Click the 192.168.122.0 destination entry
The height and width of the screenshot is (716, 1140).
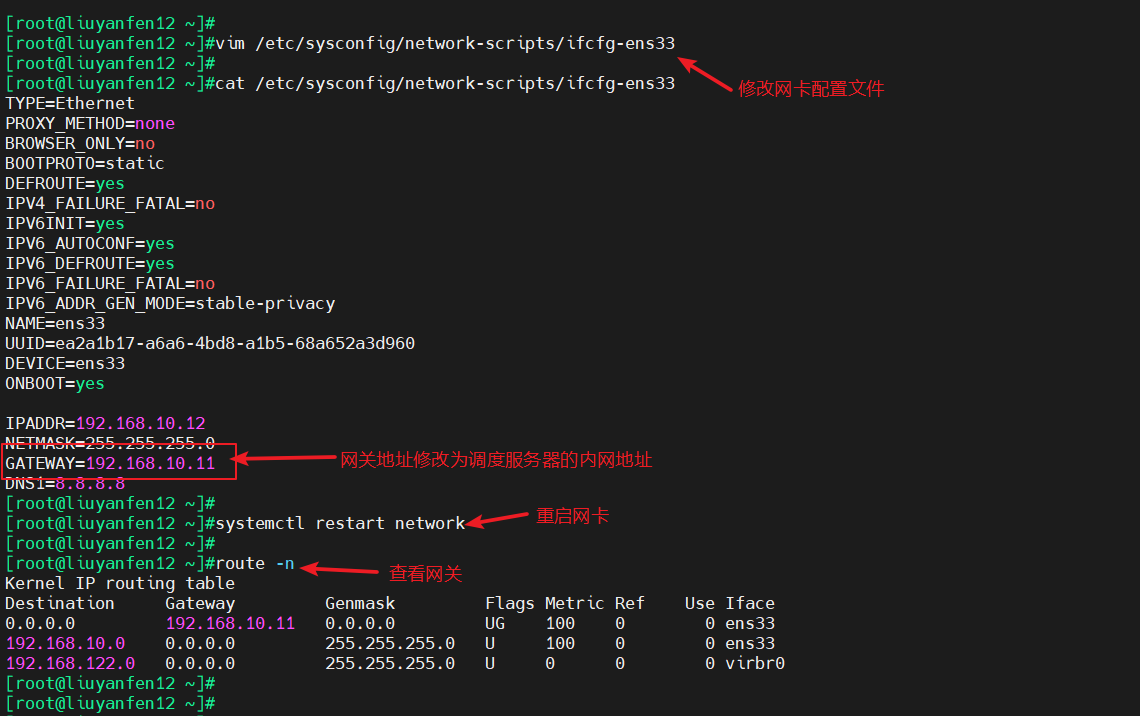(x=70, y=663)
